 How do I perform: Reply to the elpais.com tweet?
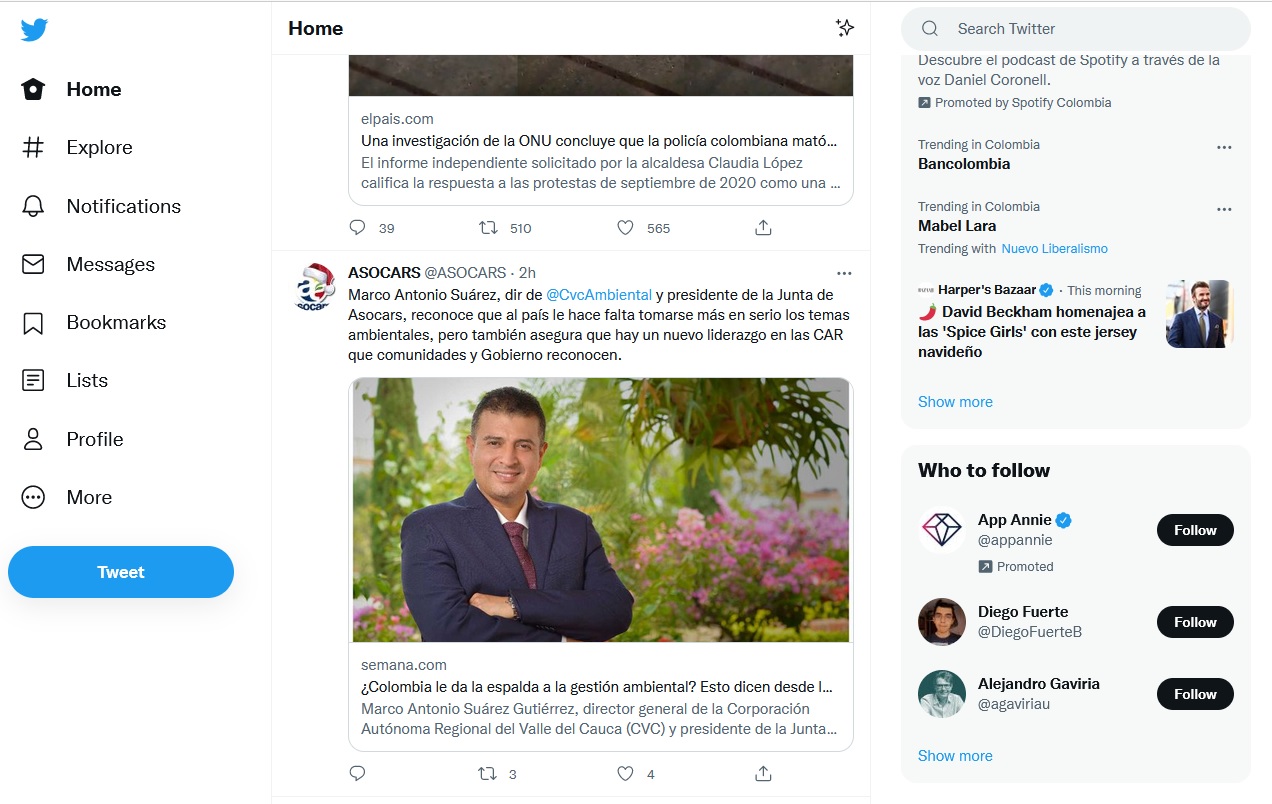coord(357,228)
